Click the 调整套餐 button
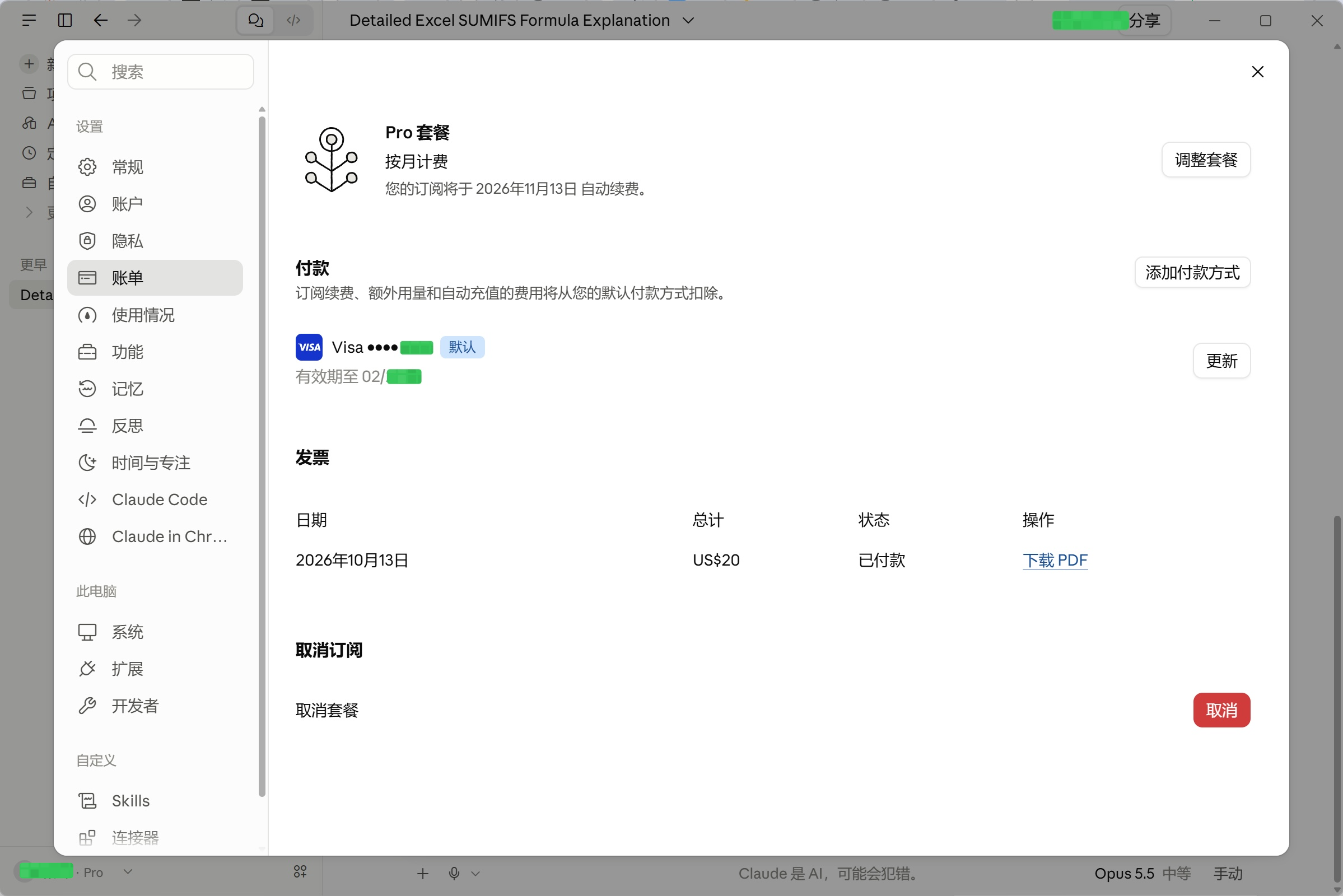 (x=1206, y=160)
